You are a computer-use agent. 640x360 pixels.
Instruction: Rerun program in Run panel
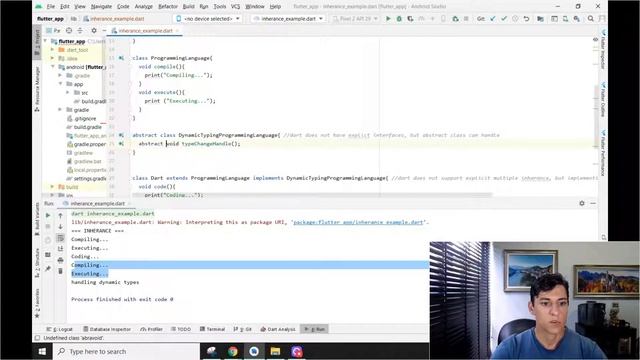pos(48,215)
